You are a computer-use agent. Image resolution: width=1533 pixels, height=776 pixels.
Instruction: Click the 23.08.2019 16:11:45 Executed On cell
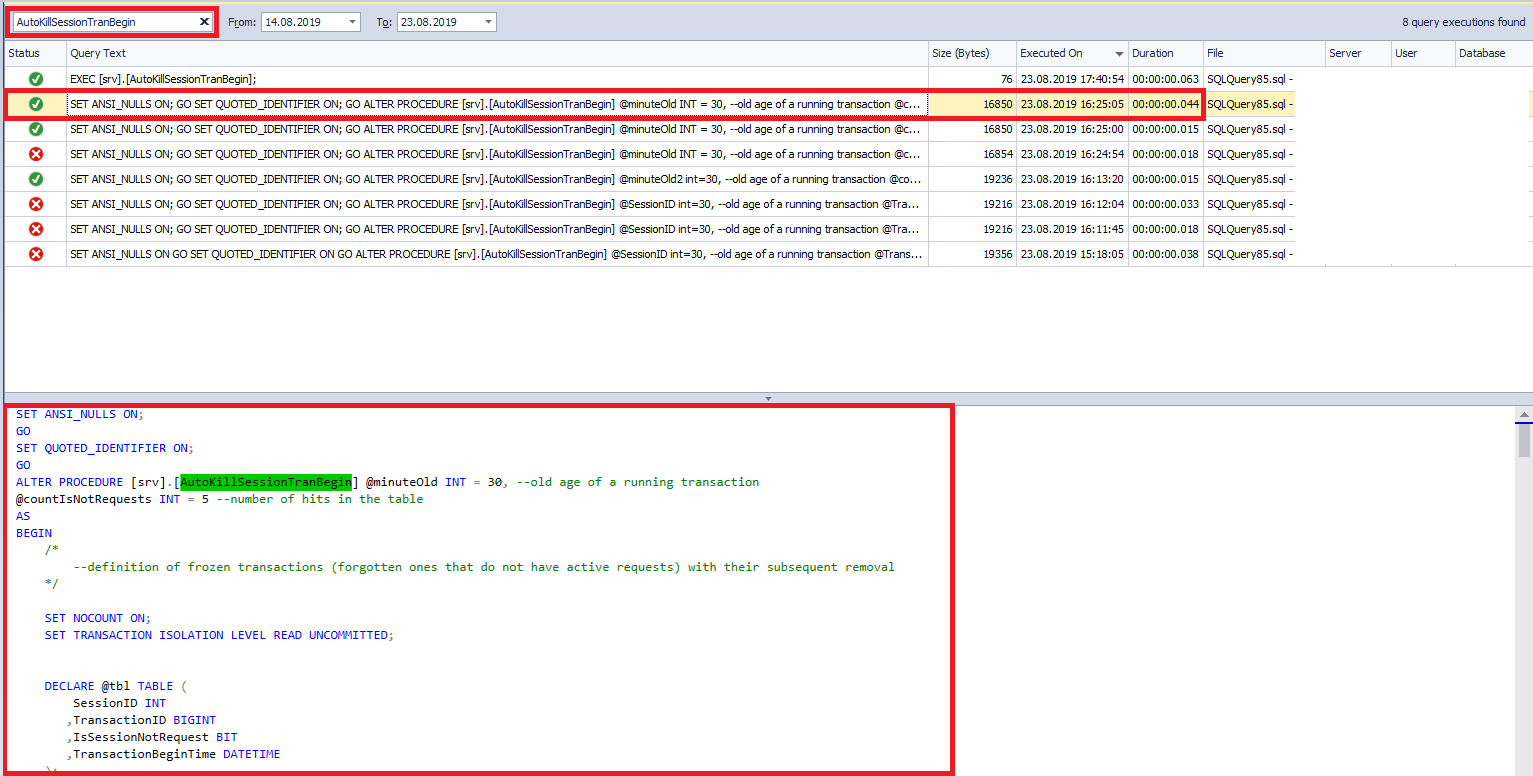pos(1072,229)
